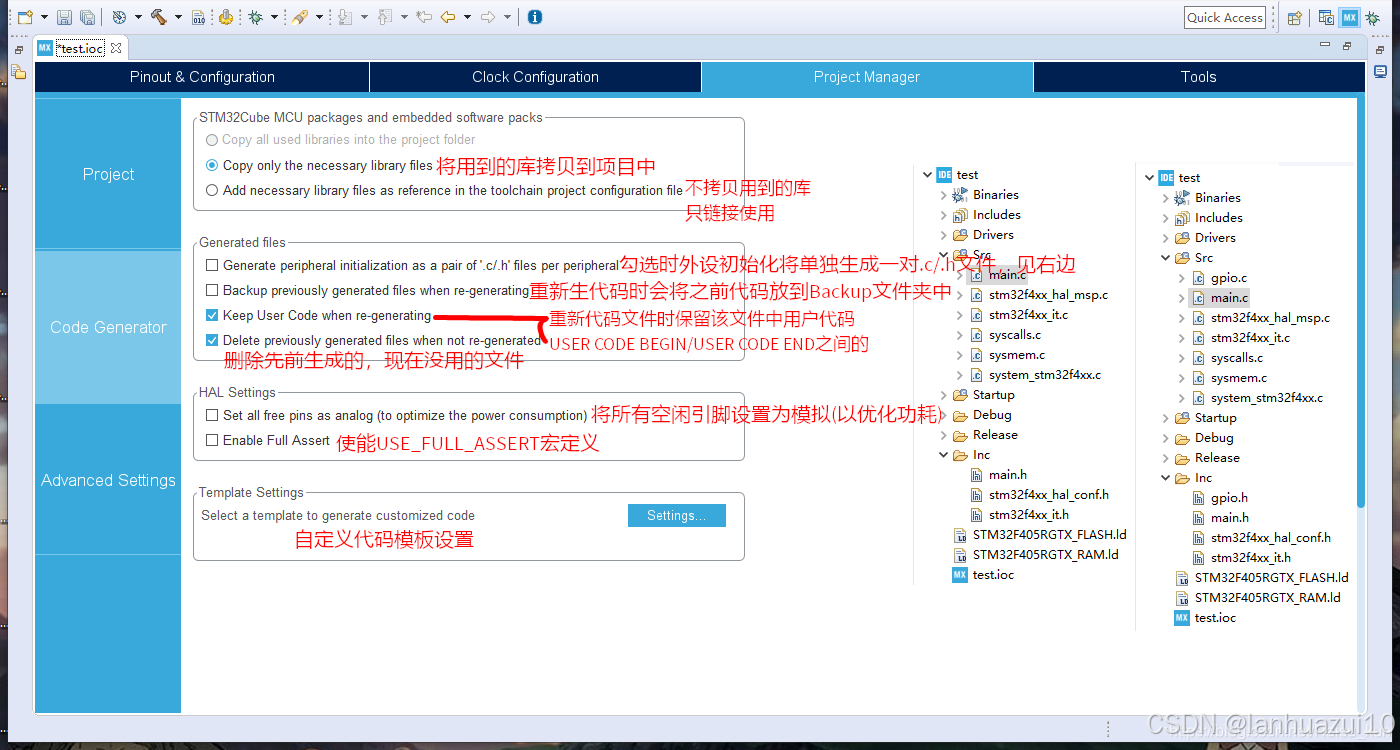Click the blue Information Center icon

click(535, 17)
